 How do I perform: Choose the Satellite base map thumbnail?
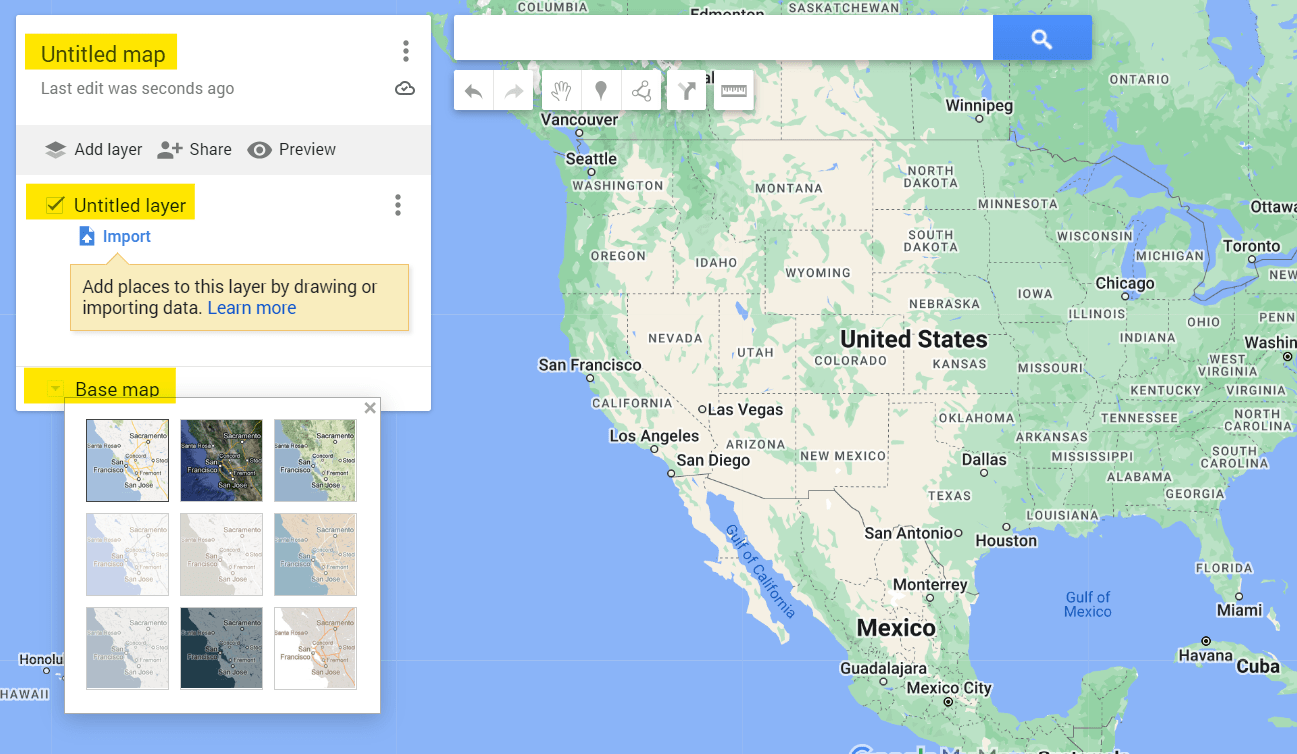(x=221, y=460)
